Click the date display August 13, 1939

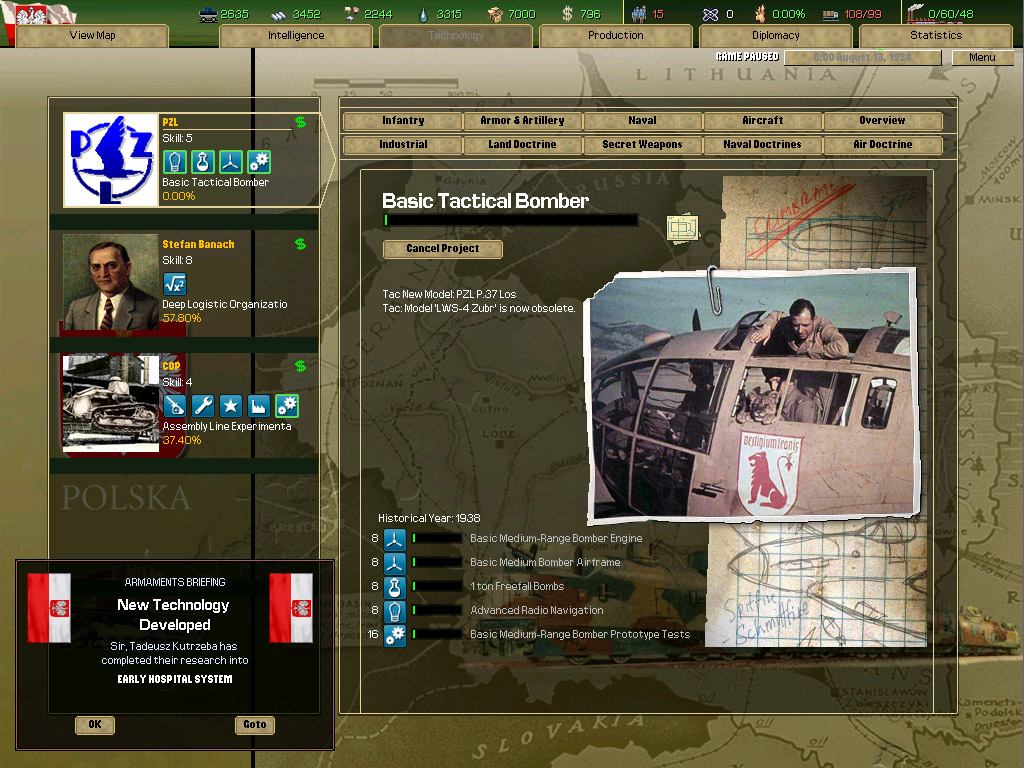[x=863, y=57]
